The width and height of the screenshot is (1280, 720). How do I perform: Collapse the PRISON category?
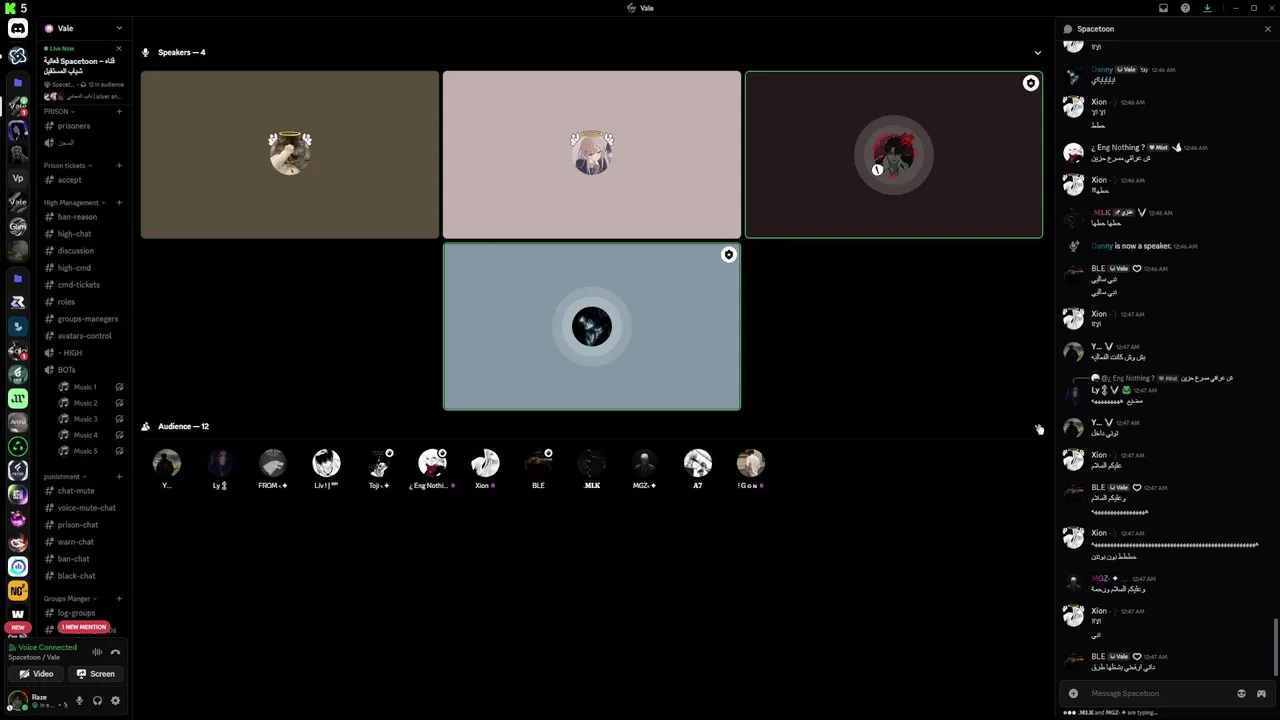(x=59, y=111)
